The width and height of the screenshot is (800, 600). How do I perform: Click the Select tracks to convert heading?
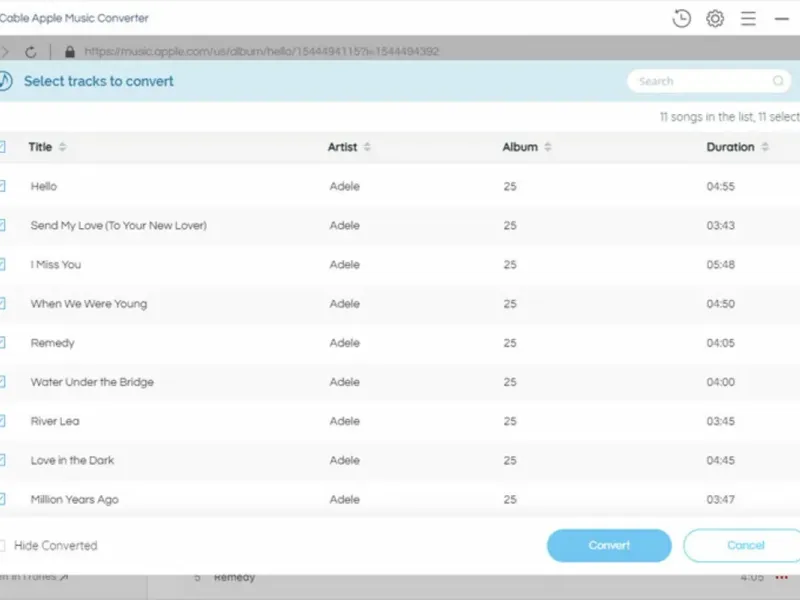pos(98,81)
